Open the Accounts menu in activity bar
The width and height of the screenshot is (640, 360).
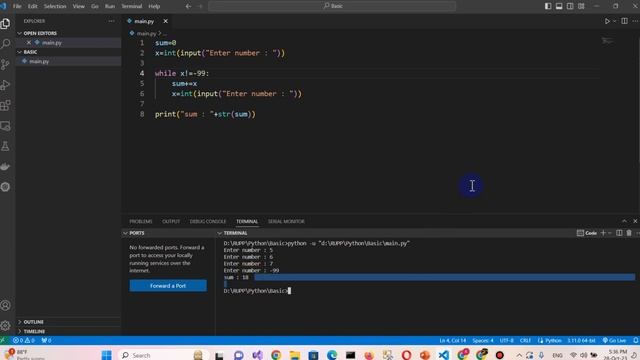6,305
